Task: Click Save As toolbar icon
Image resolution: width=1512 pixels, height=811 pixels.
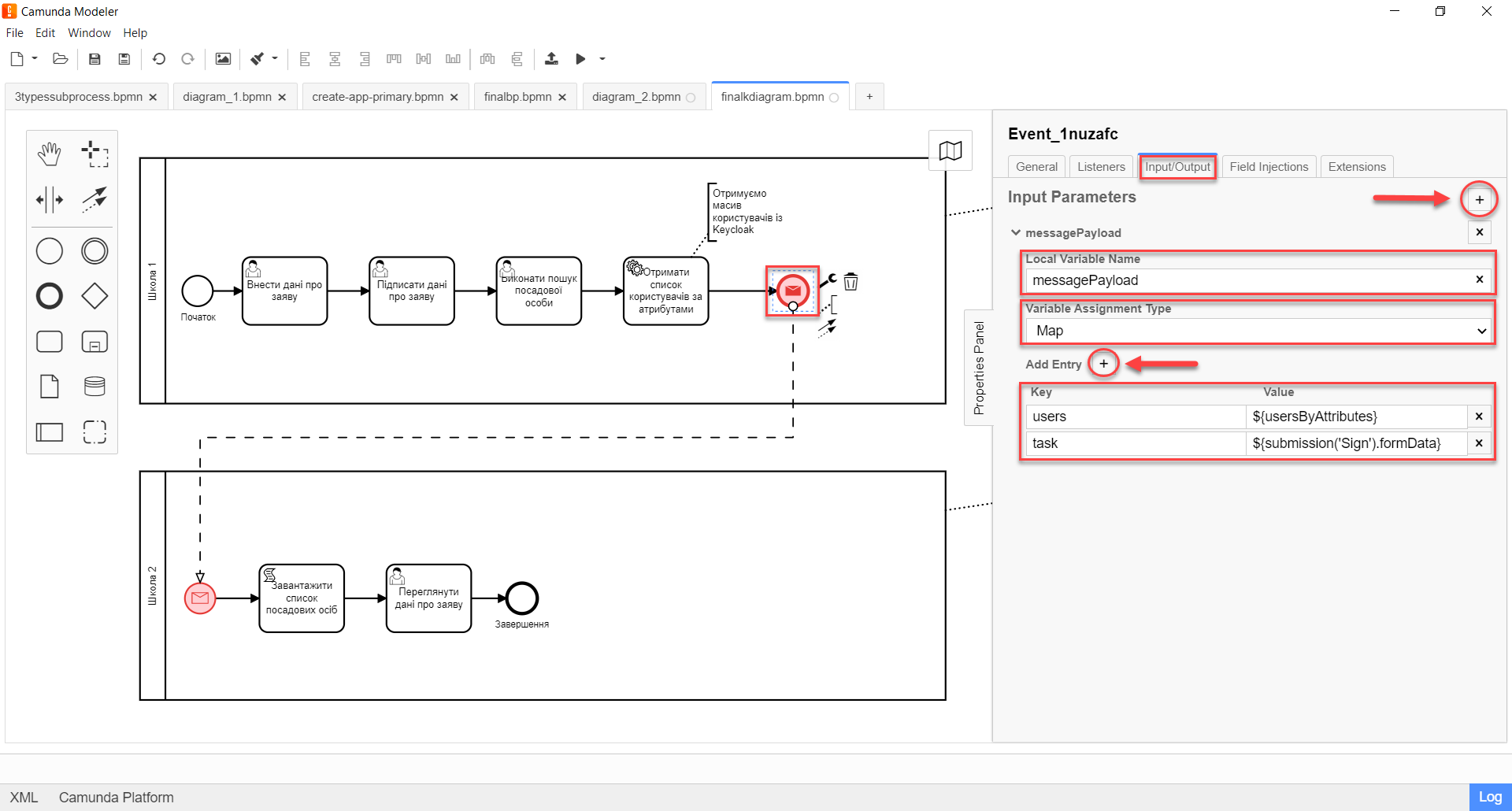Action: [124, 59]
